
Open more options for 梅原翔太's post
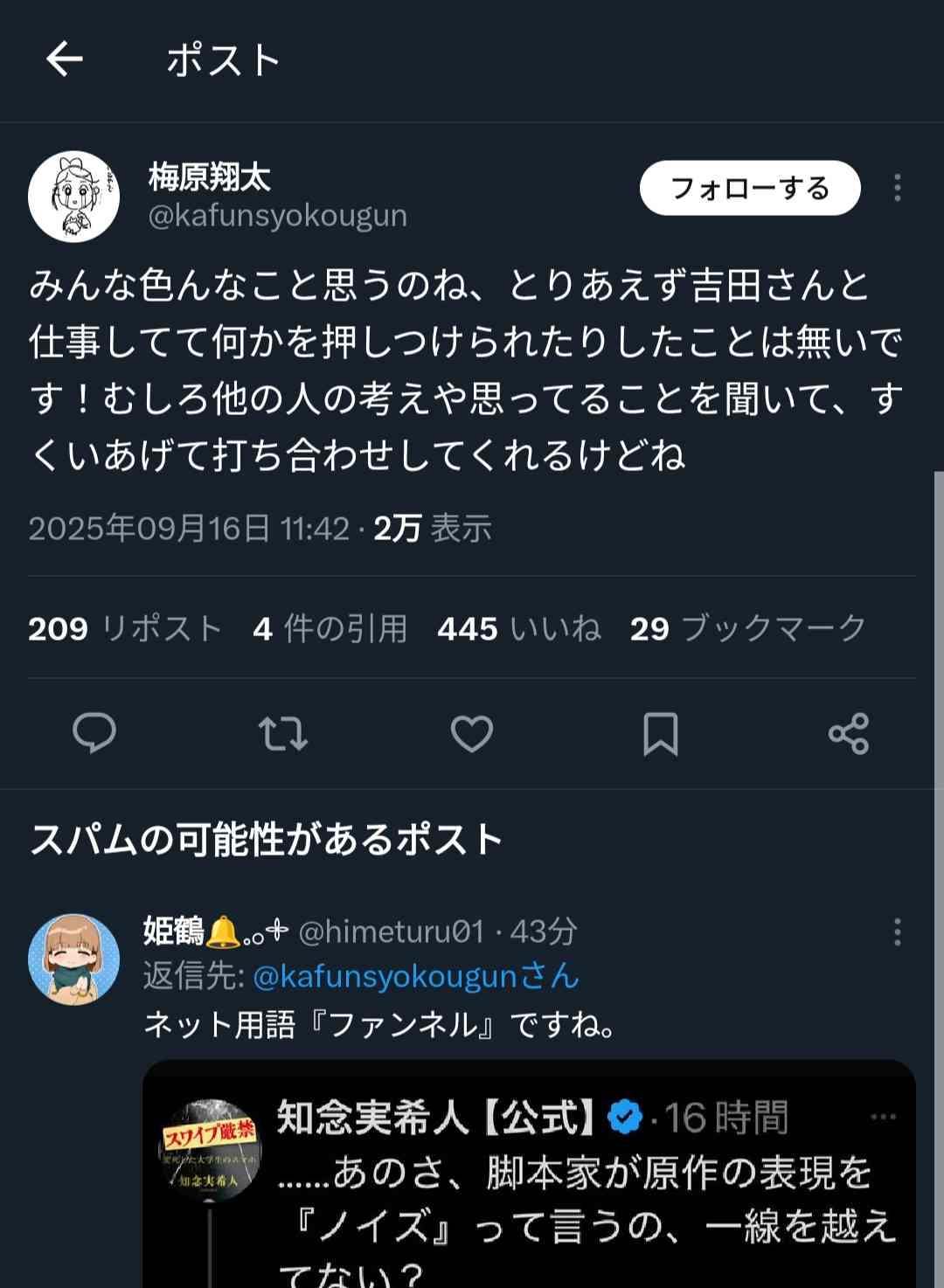click(x=897, y=188)
